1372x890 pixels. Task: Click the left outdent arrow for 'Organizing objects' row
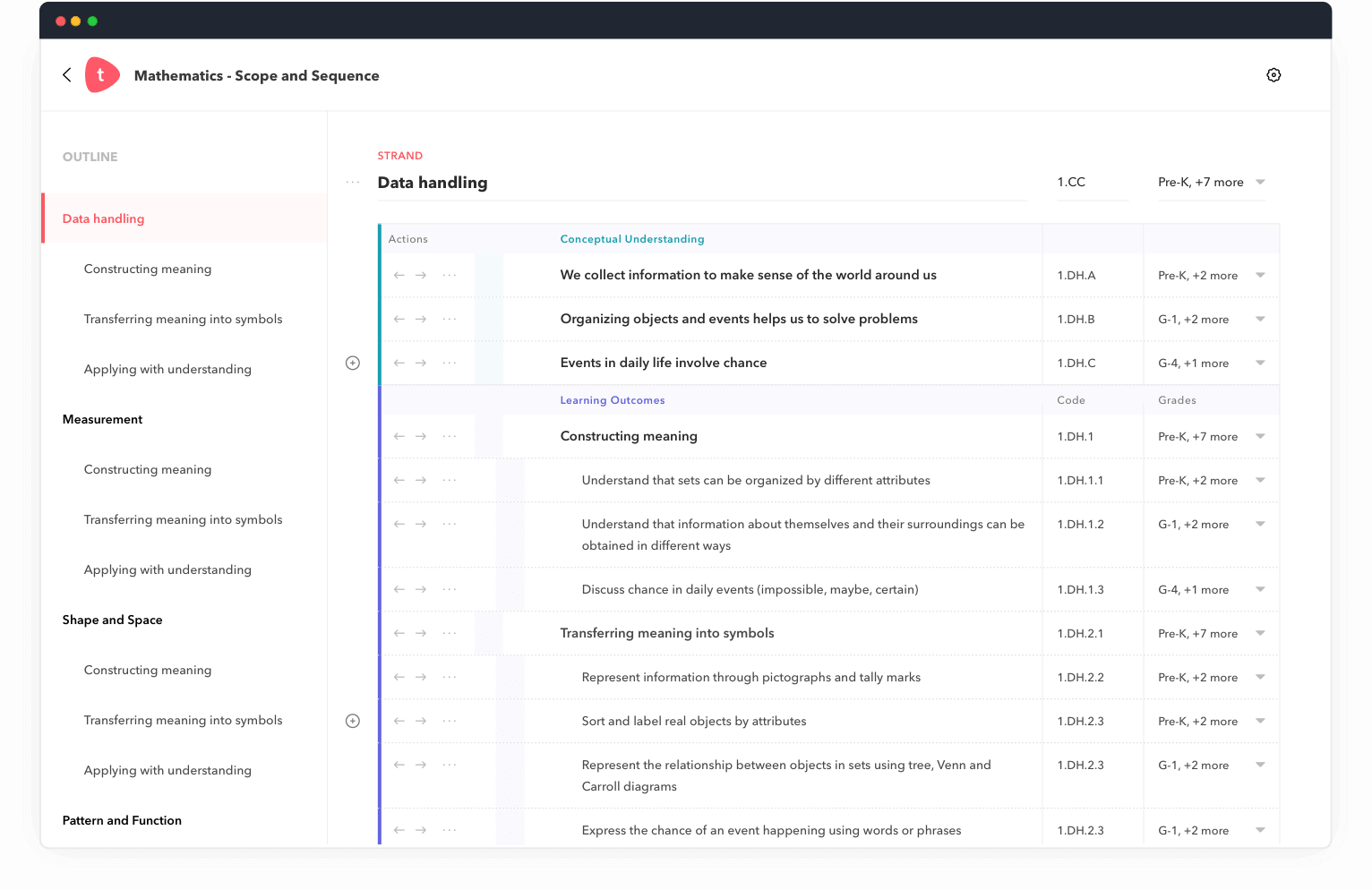click(399, 319)
